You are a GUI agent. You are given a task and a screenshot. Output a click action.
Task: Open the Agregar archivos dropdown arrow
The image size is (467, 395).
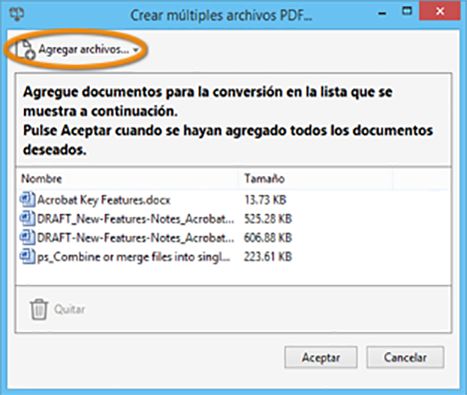[136, 51]
